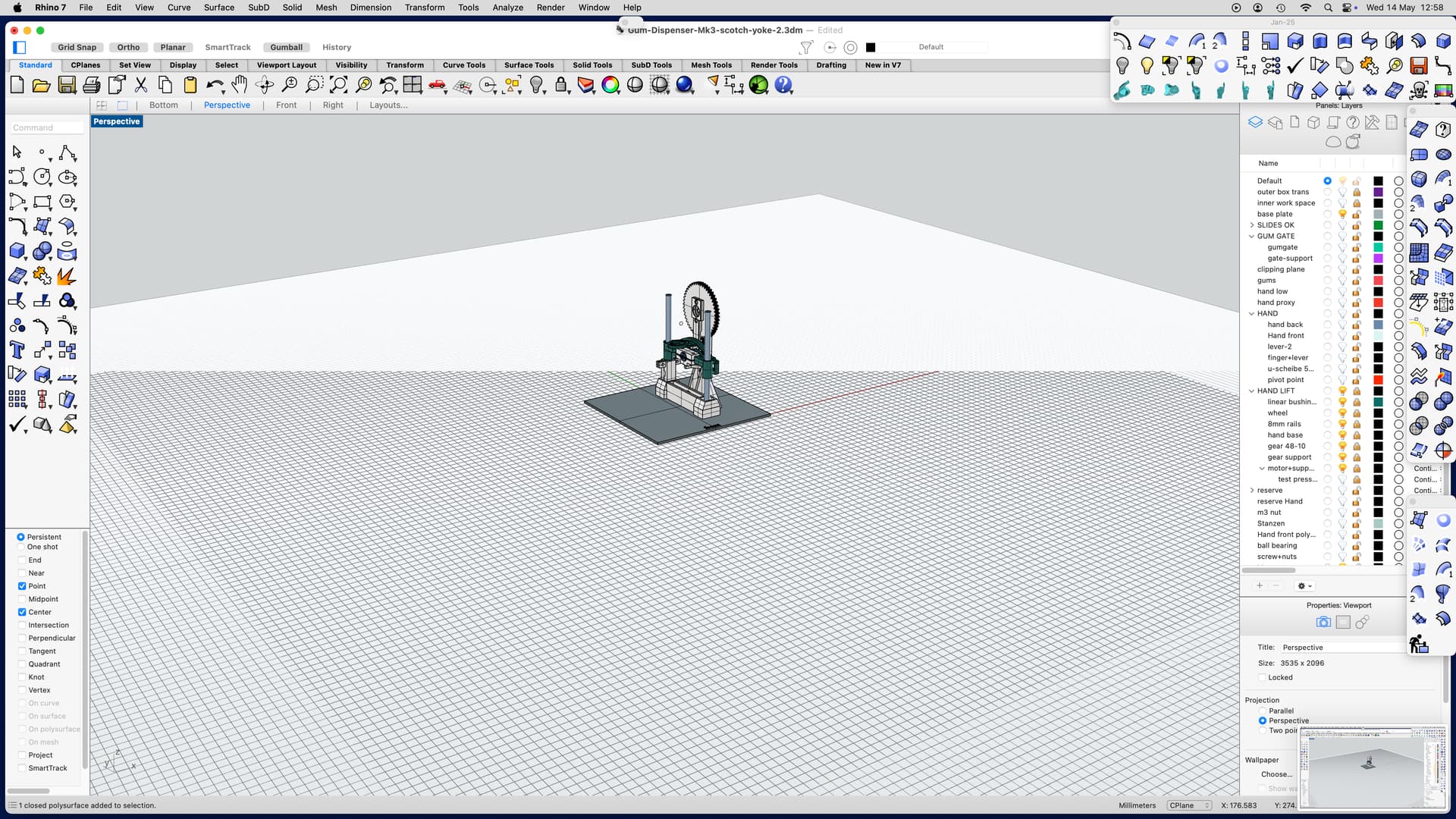Collapse the HAND LIFT layer group
The image size is (1456, 819).
coord(1251,391)
